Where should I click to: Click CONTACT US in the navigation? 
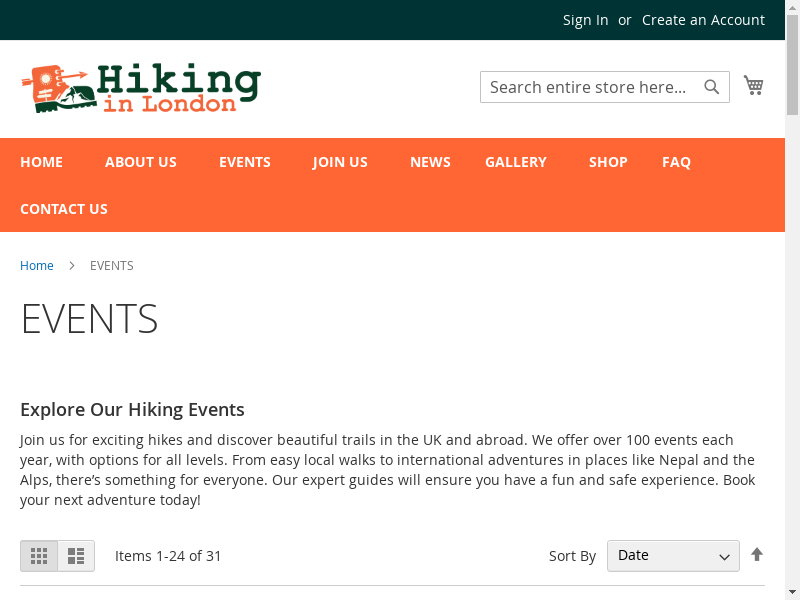[x=64, y=209]
